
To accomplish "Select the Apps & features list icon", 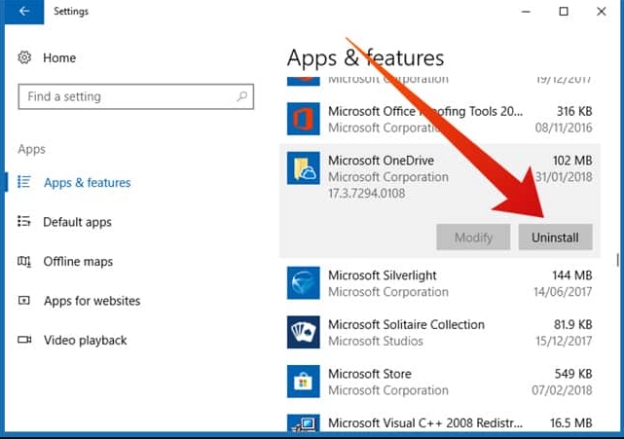I will 24,182.
